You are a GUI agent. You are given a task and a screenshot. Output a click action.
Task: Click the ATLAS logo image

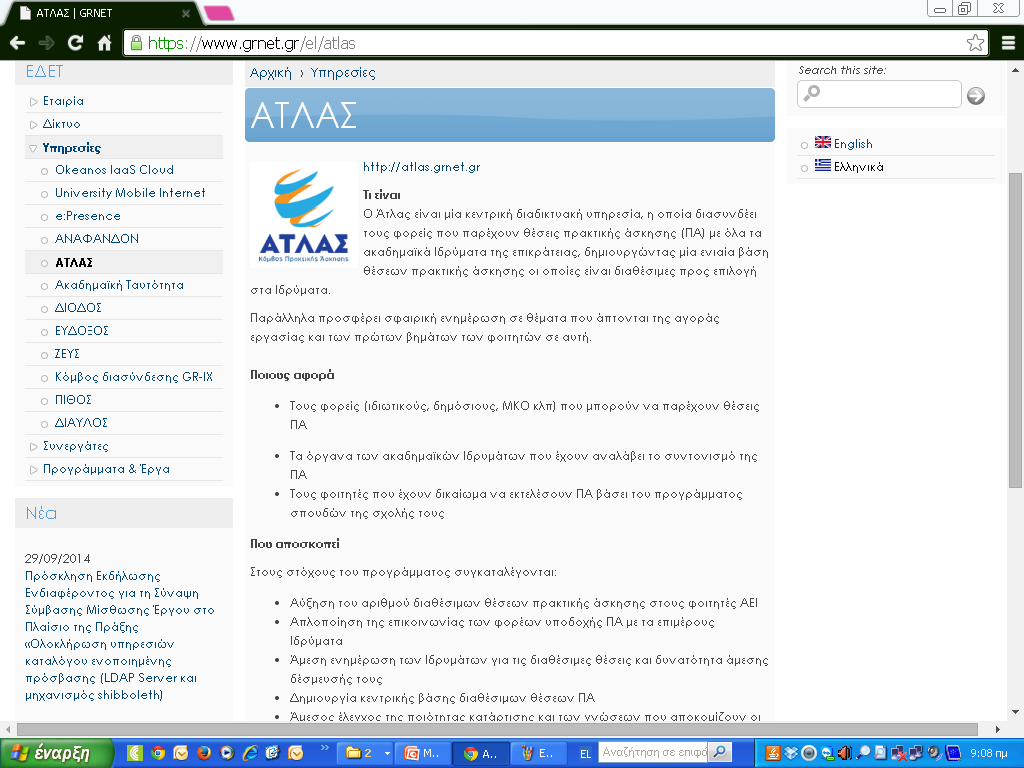pos(304,215)
